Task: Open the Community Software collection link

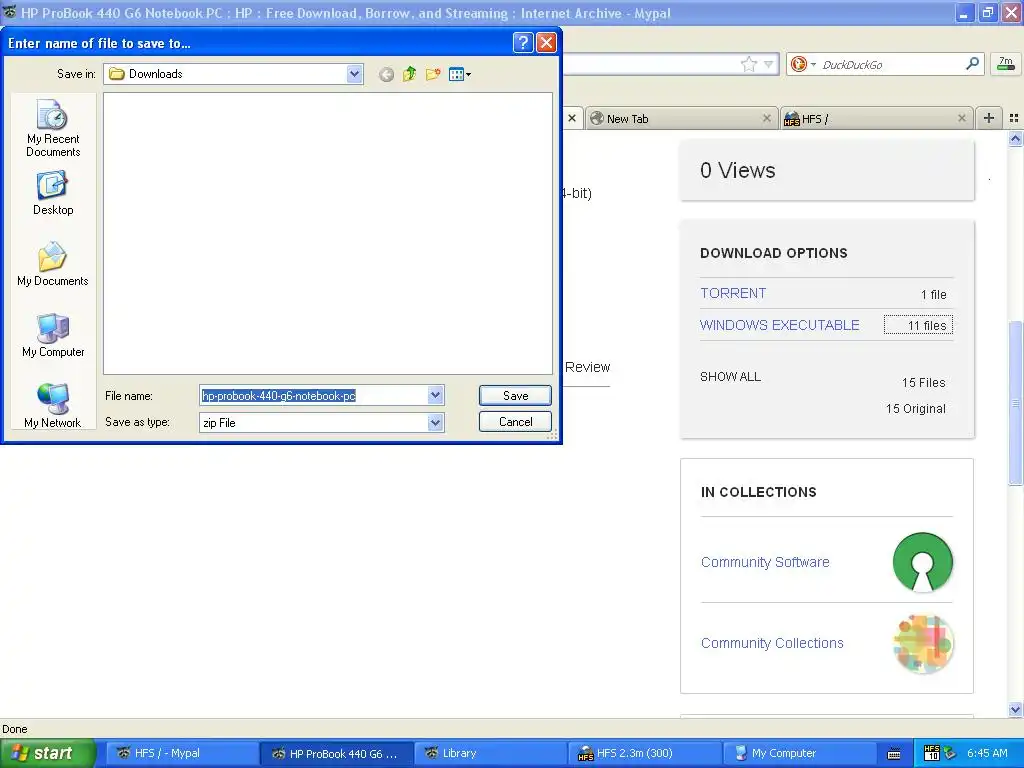Action: pos(765,562)
